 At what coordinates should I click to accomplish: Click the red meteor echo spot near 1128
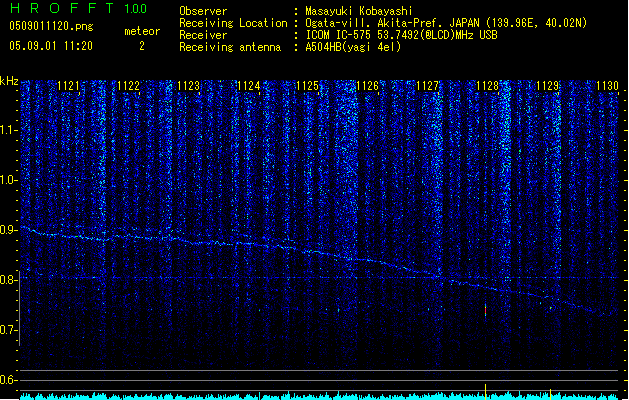[x=485, y=310]
